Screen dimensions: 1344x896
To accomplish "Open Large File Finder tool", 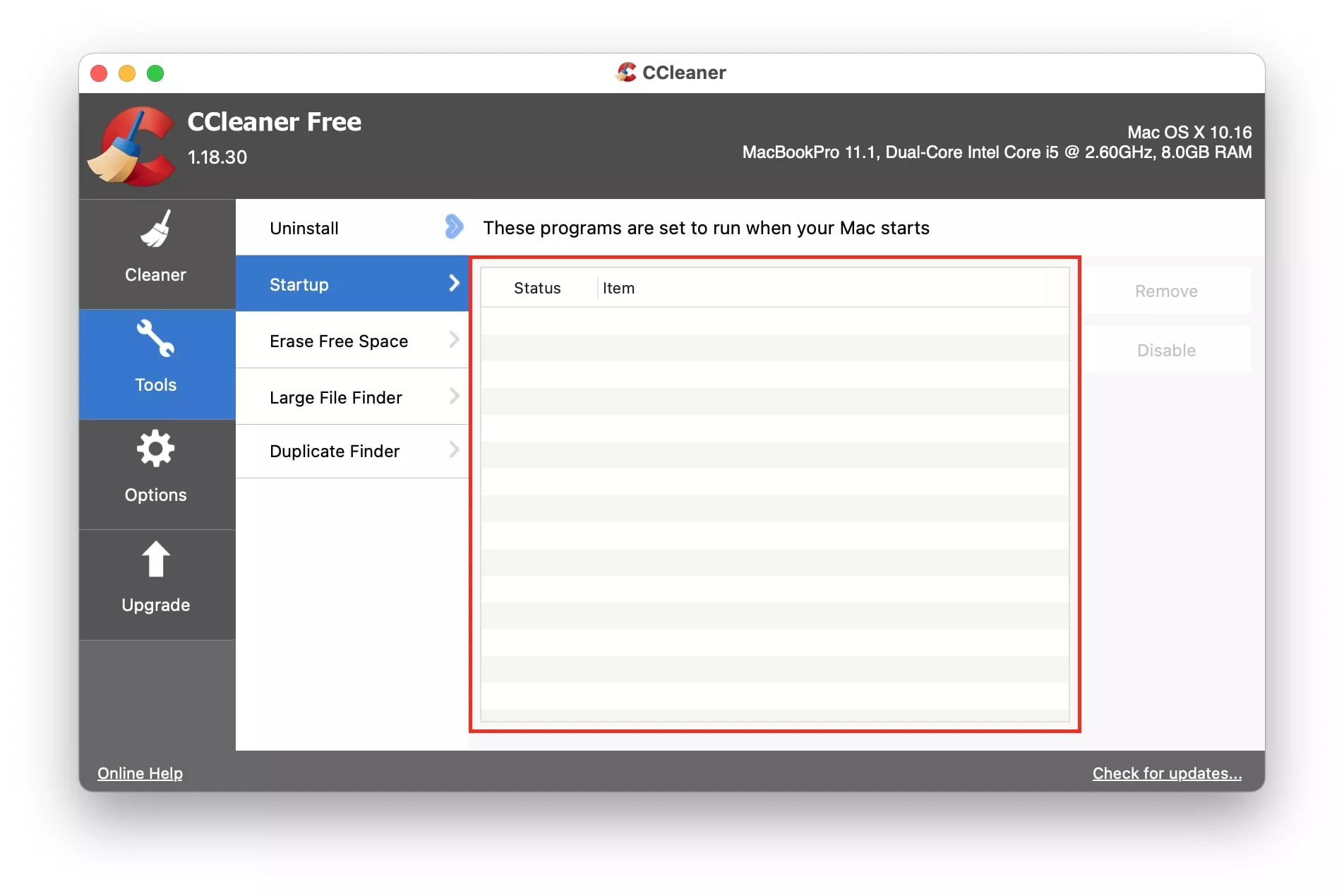I will pos(352,397).
